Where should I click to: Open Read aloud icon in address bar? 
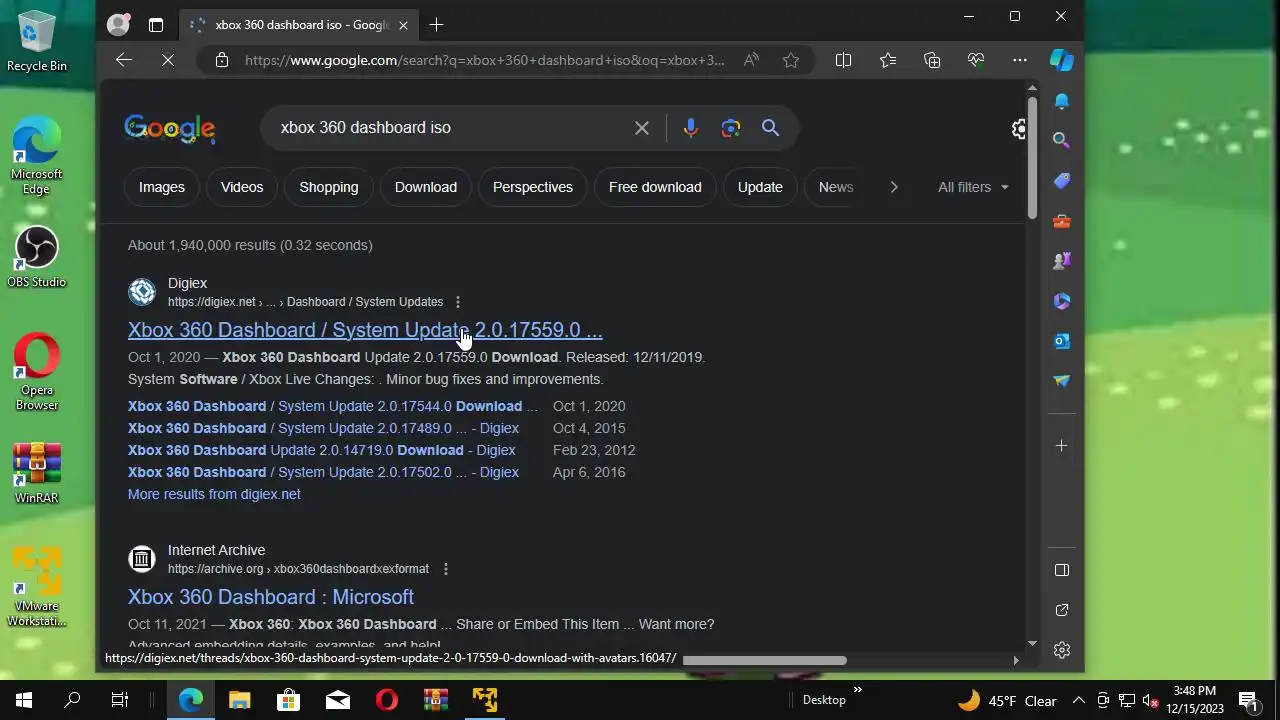(x=751, y=60)
